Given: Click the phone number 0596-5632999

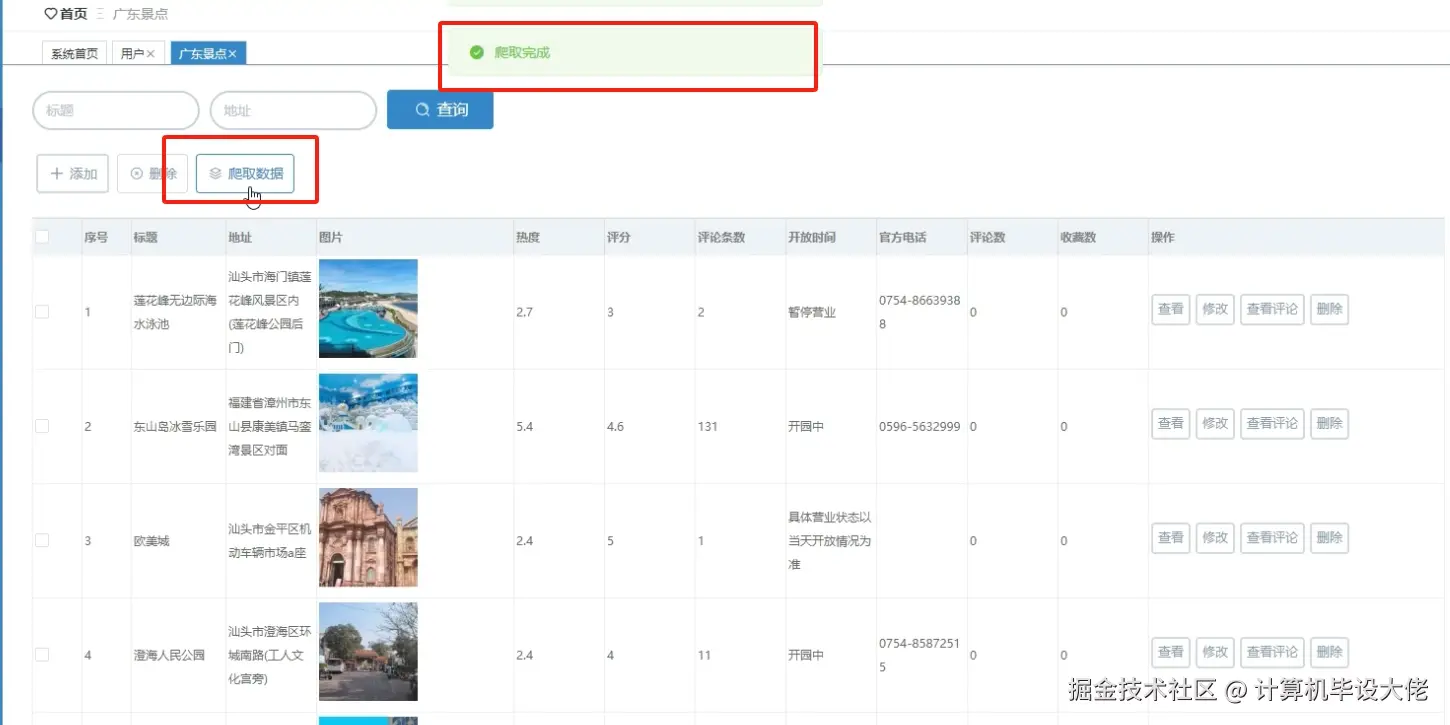Looking at the screenshot, I should click(920, 427).
